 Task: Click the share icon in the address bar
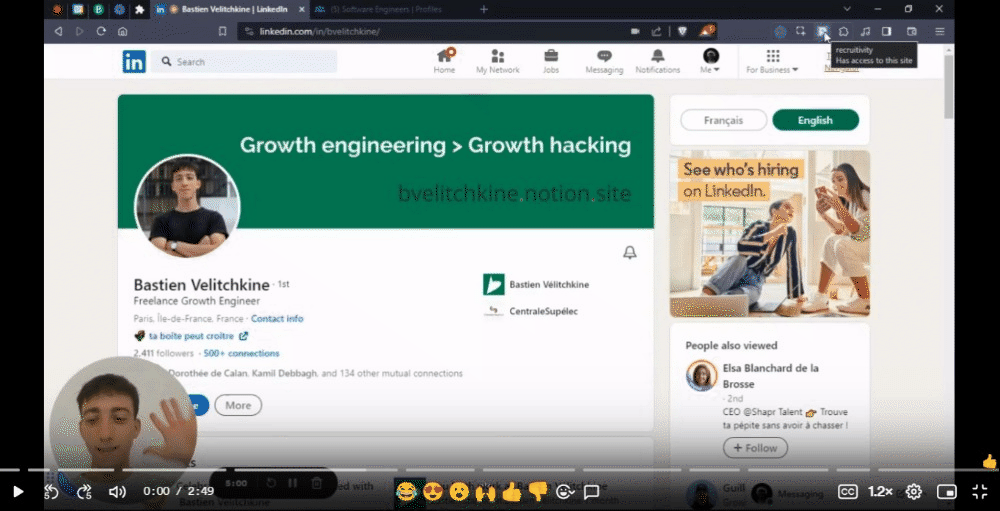pyautogui.click(x=656, y=31)
